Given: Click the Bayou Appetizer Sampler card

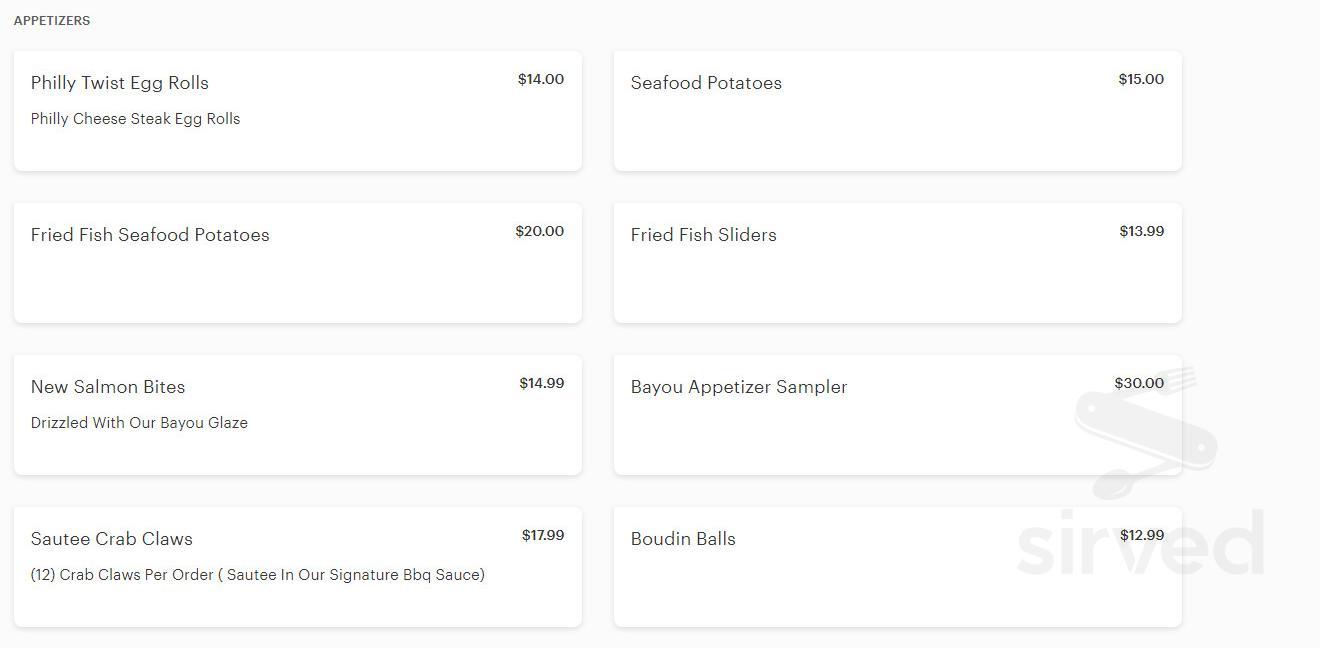Looking at the screenshot, I should click(897, 414).
